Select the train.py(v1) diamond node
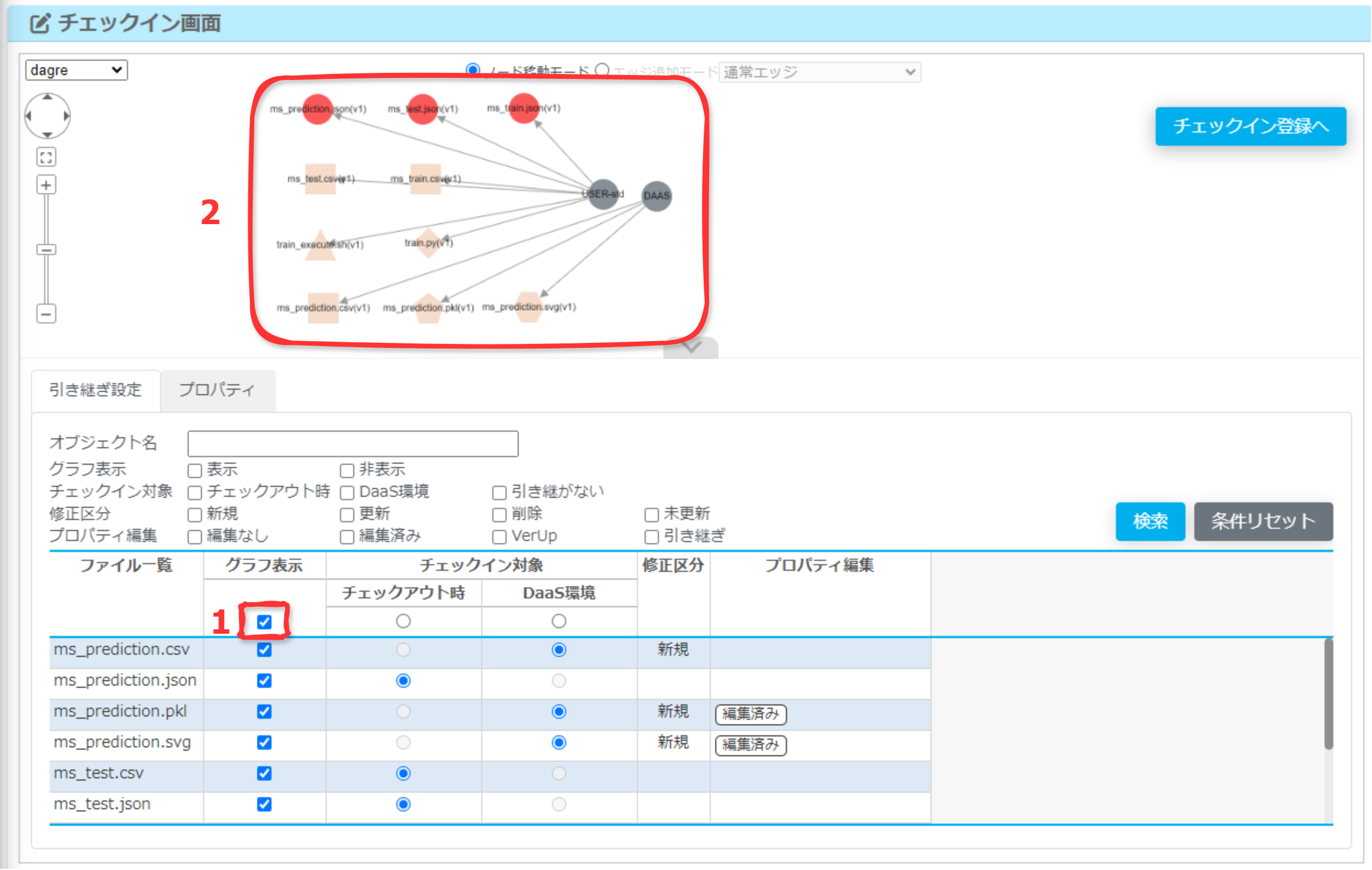Viewport: 1372px width, 870px height. tap(428, 243)
